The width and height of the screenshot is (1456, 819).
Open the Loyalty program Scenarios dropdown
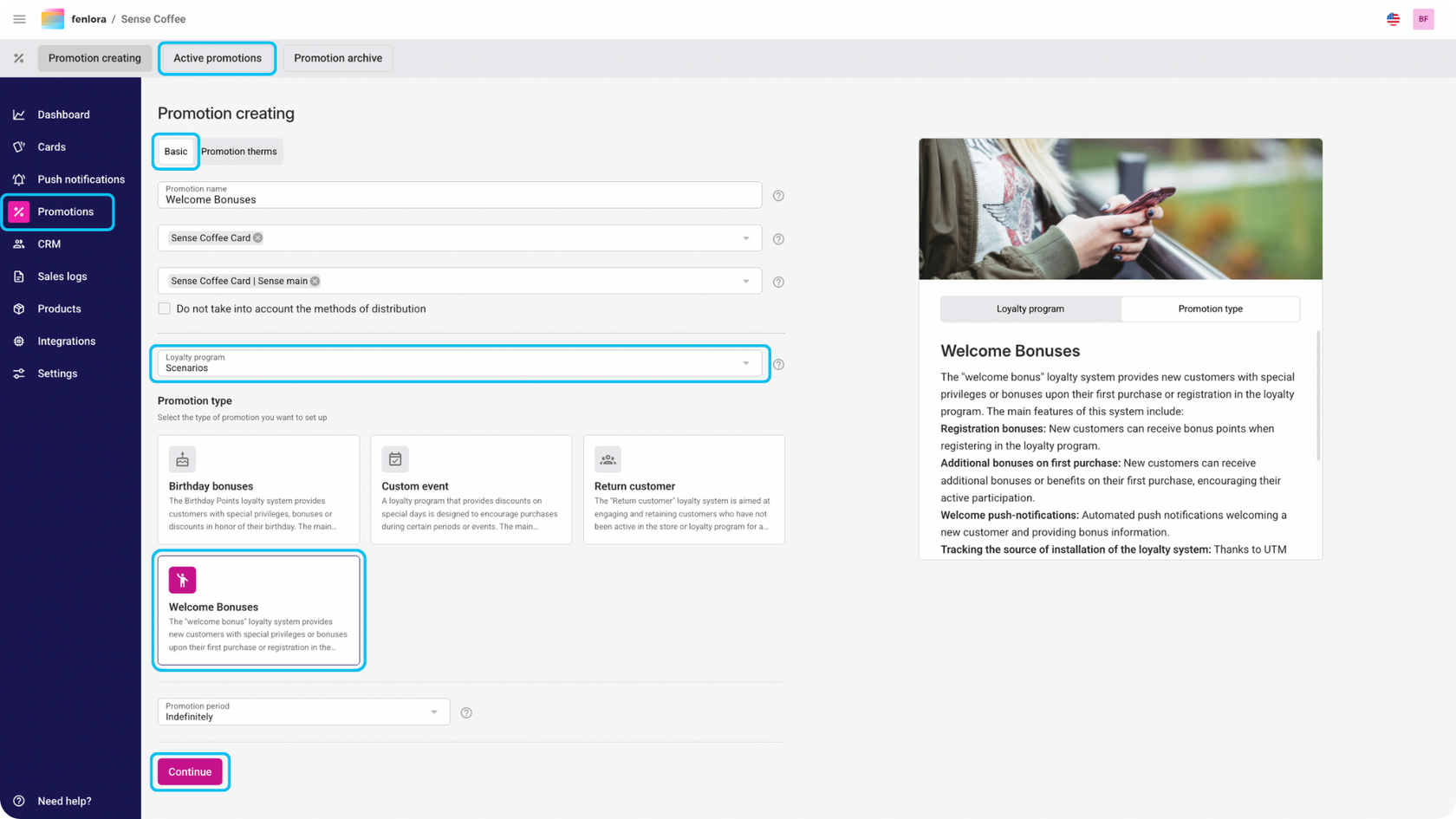point(459,363)
